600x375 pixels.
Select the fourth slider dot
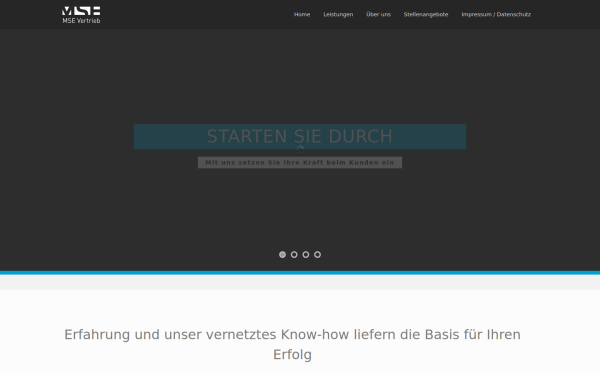(317, 254)
